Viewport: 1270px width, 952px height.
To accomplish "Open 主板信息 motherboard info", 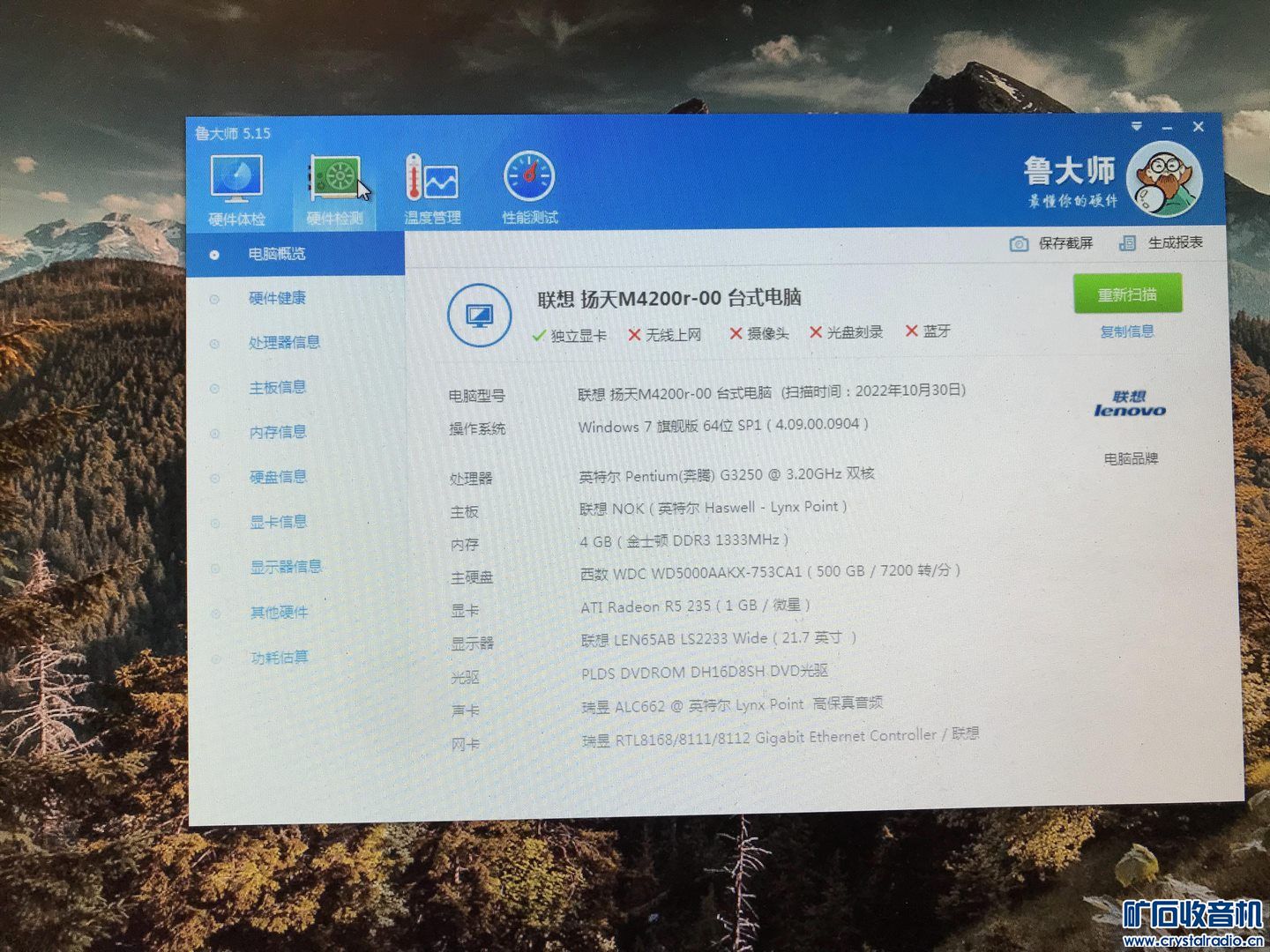I will coord(278,387).
